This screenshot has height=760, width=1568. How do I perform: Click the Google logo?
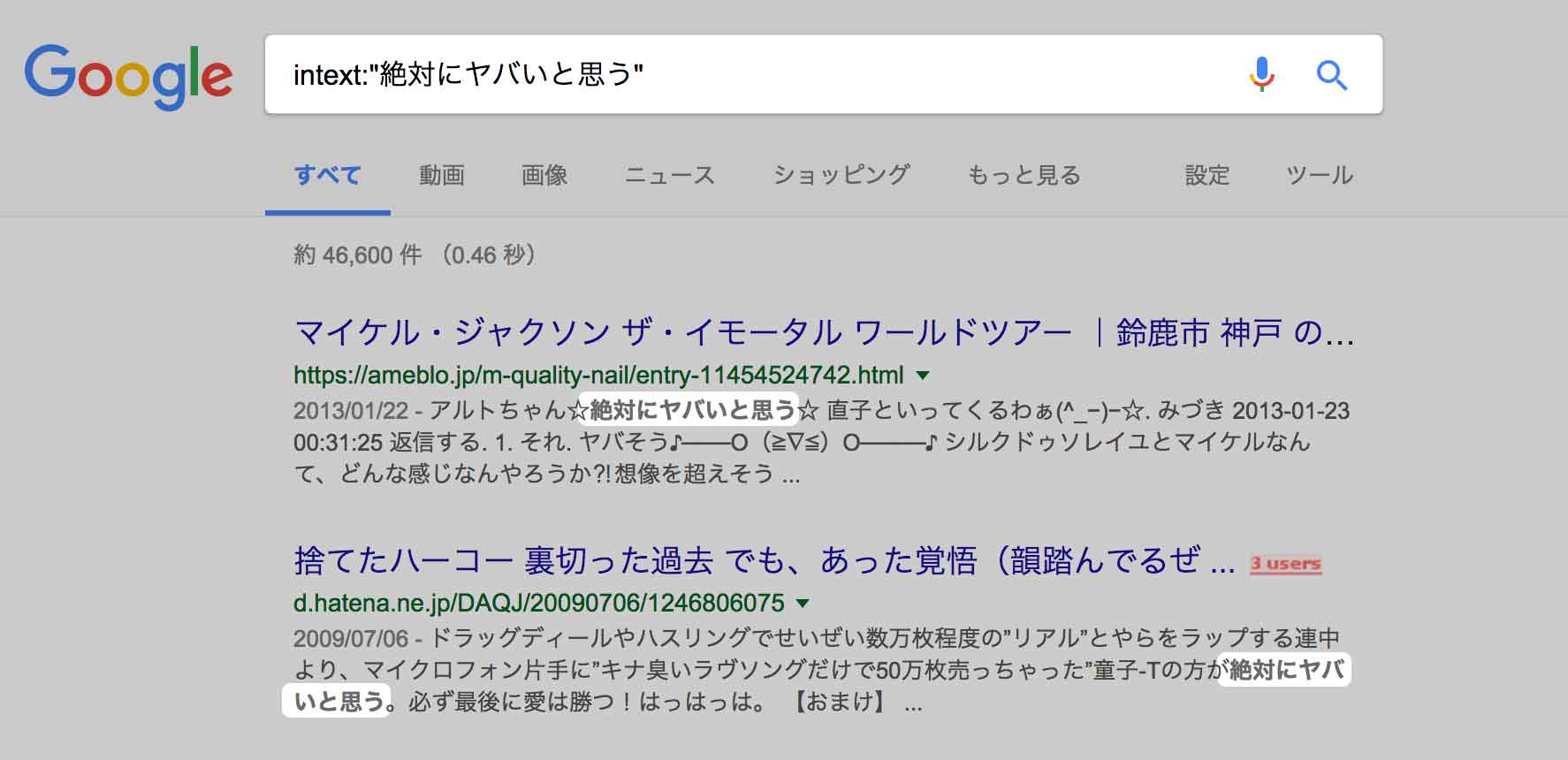click(x=128, y=76)
